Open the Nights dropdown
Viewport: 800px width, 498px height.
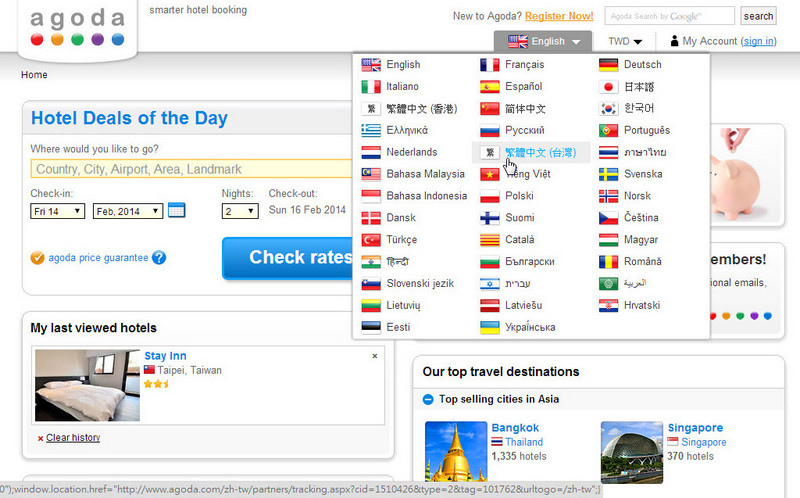tap(240, 211)
